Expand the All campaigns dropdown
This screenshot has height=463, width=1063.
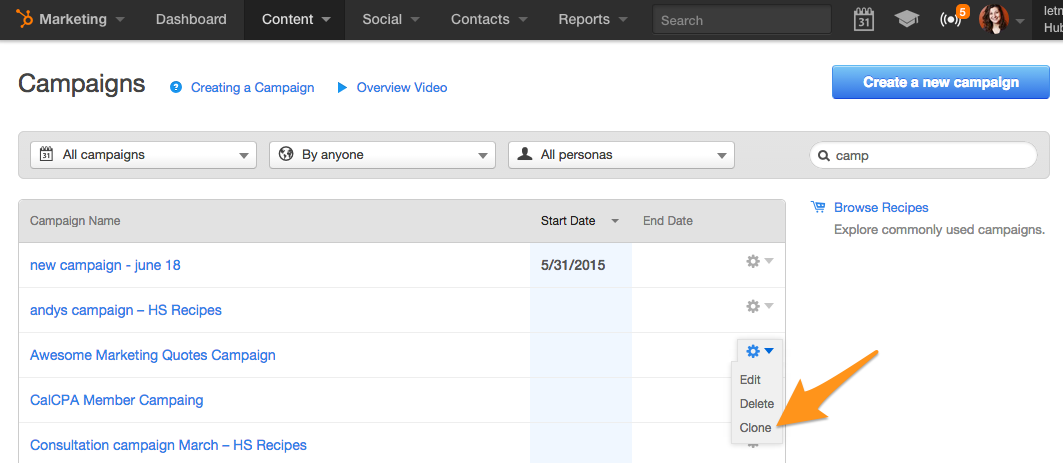tap(144, 155)
